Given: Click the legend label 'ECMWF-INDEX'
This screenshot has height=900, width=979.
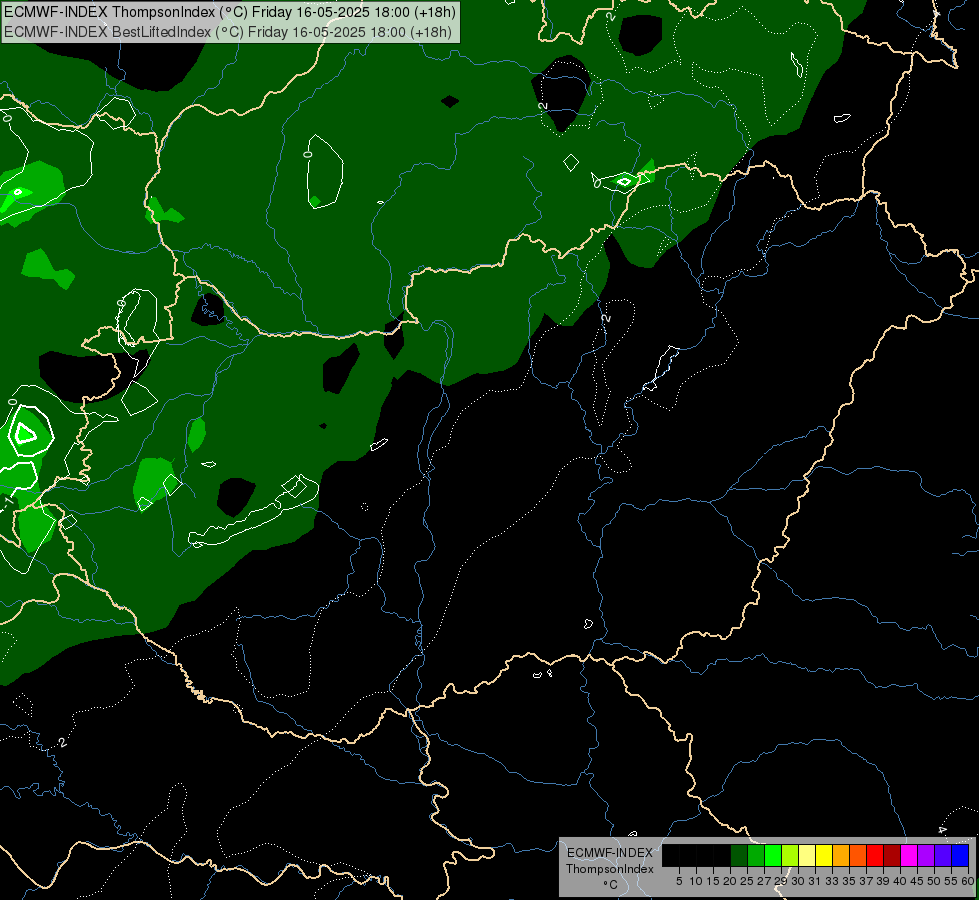Looking at the screenshot, I should (610, 853).
